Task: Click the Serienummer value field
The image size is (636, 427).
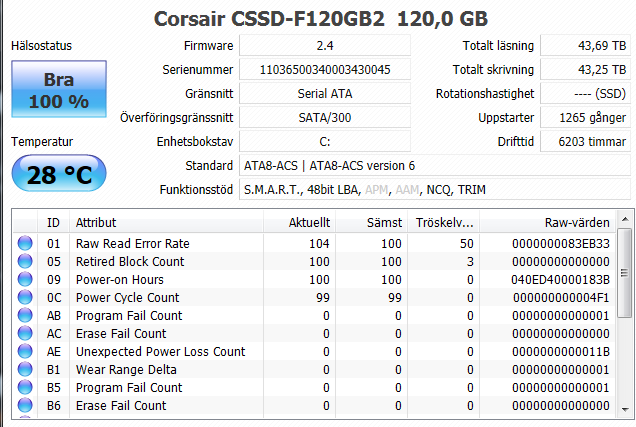Action: (x=325, y=69)
